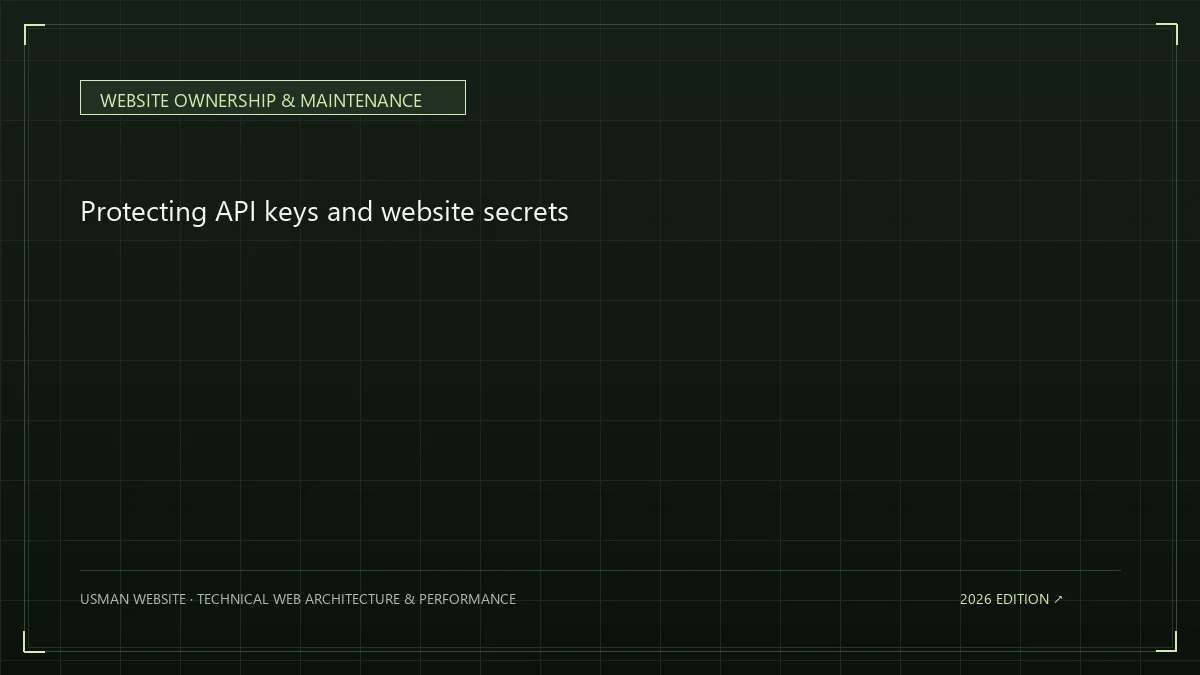
Task: Click the "2026 EDITION" footer text
Action: click(1004, 599)
